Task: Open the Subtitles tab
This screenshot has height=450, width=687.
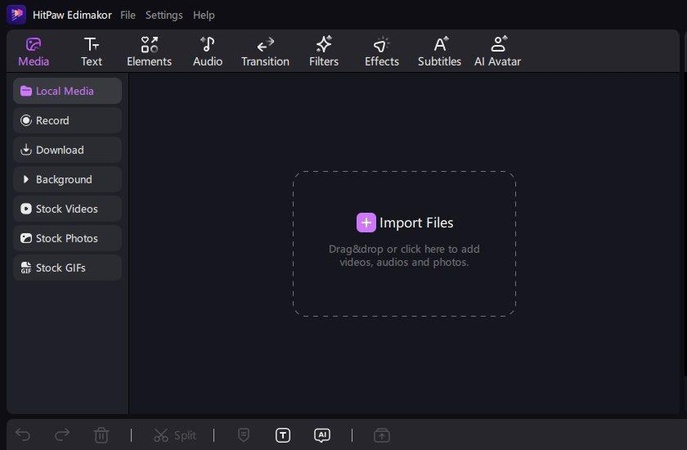Action: tap(439, 52)
